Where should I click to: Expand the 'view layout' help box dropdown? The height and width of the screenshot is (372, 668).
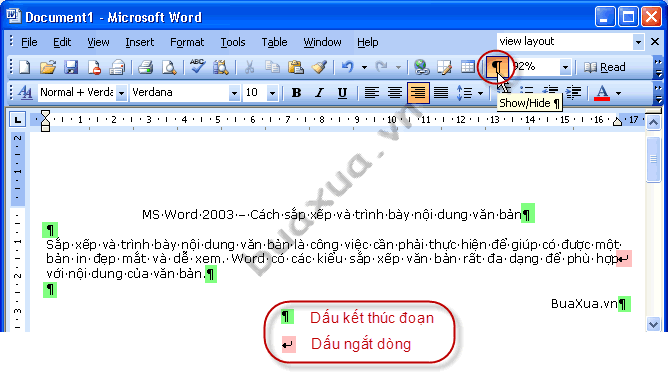[638, 42]
